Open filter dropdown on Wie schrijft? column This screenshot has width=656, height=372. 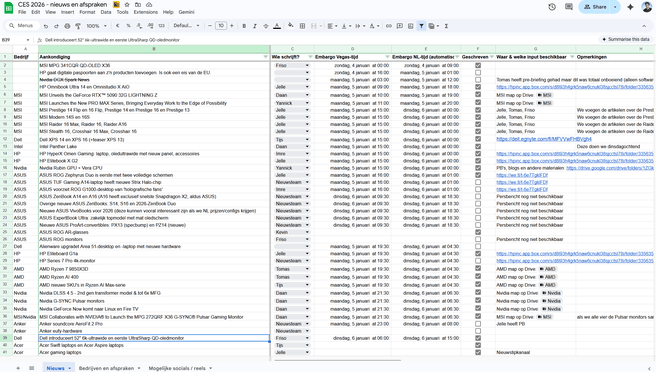[310, 57]
